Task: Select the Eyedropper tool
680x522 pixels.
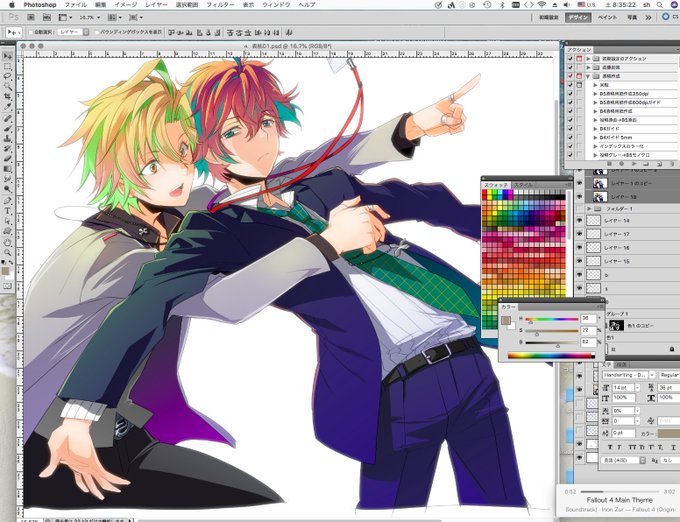Action: 8,106
